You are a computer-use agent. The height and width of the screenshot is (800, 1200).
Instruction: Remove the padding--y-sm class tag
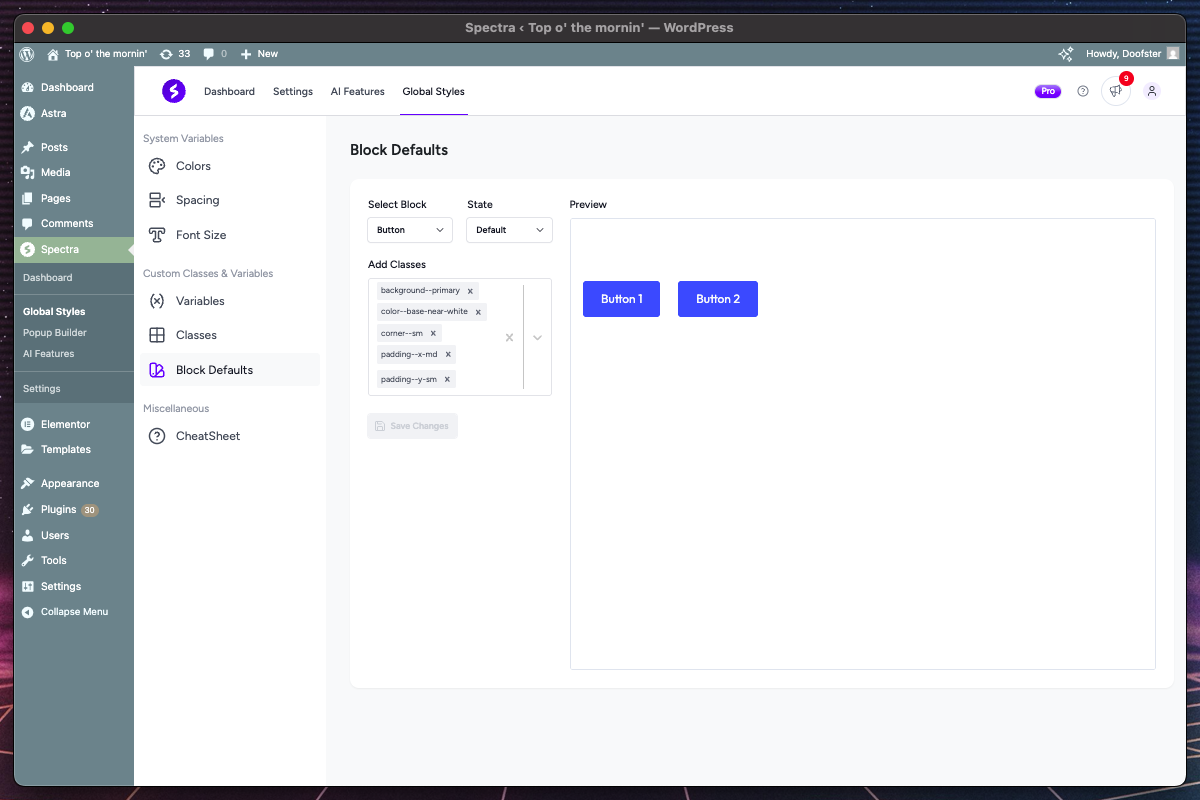(447, 380)
